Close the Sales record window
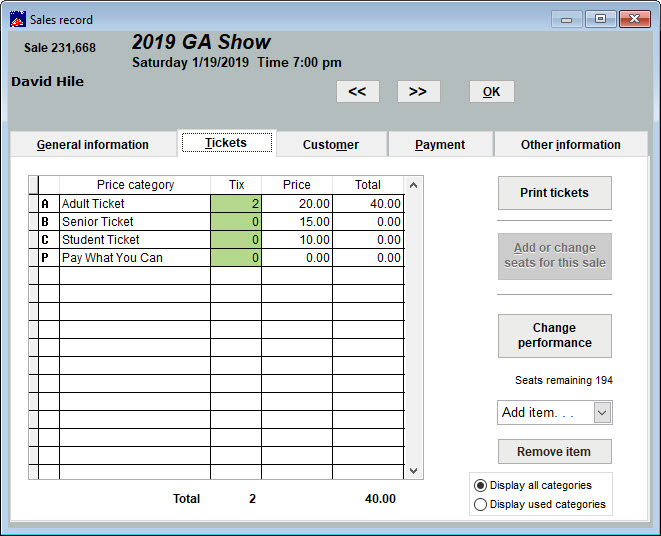Screen dimensions: 661x536 tap(634, 19)
